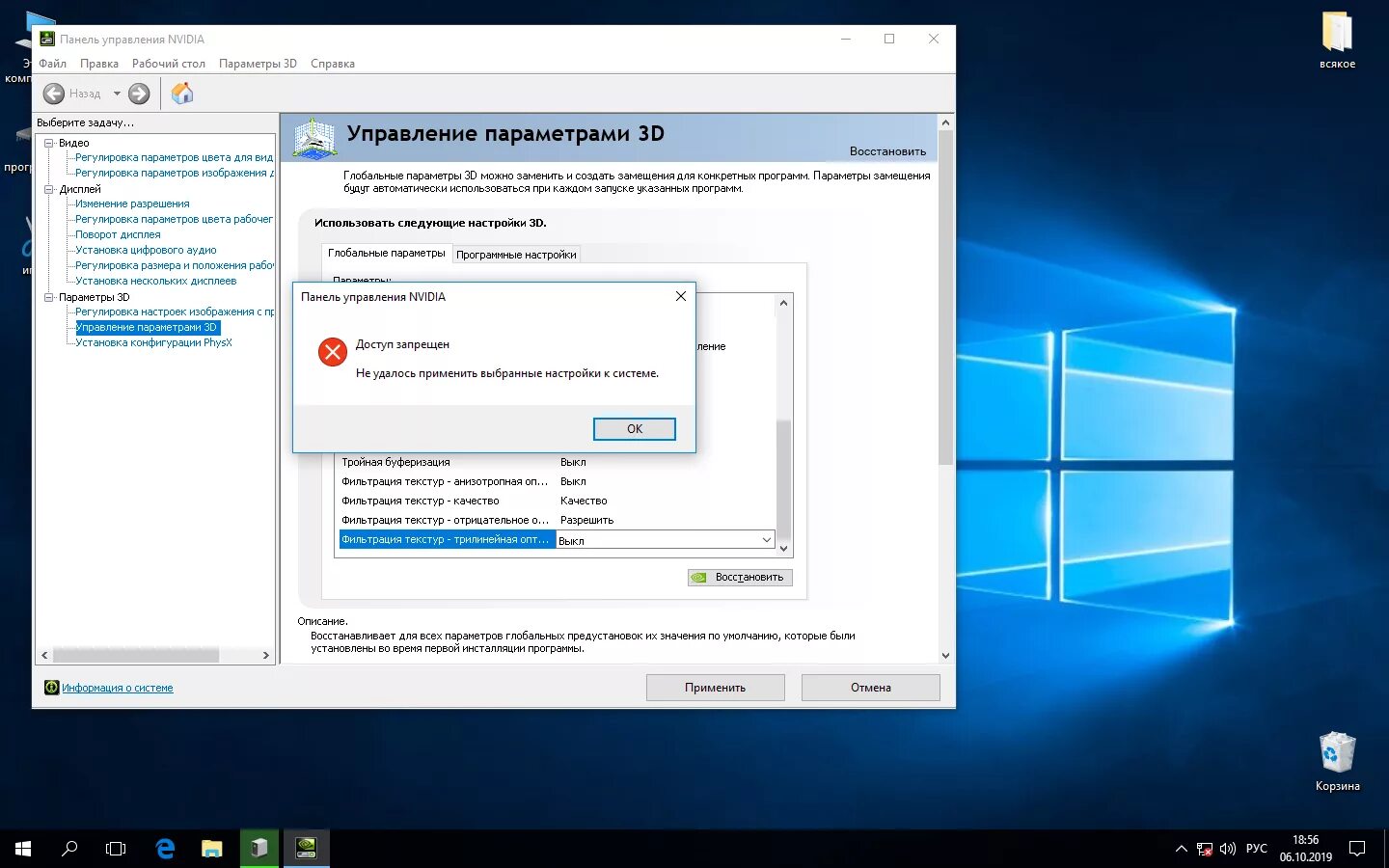Open the Рабочий стол menu
Viewport: 1389px width, 868px height.
(169, 64)
